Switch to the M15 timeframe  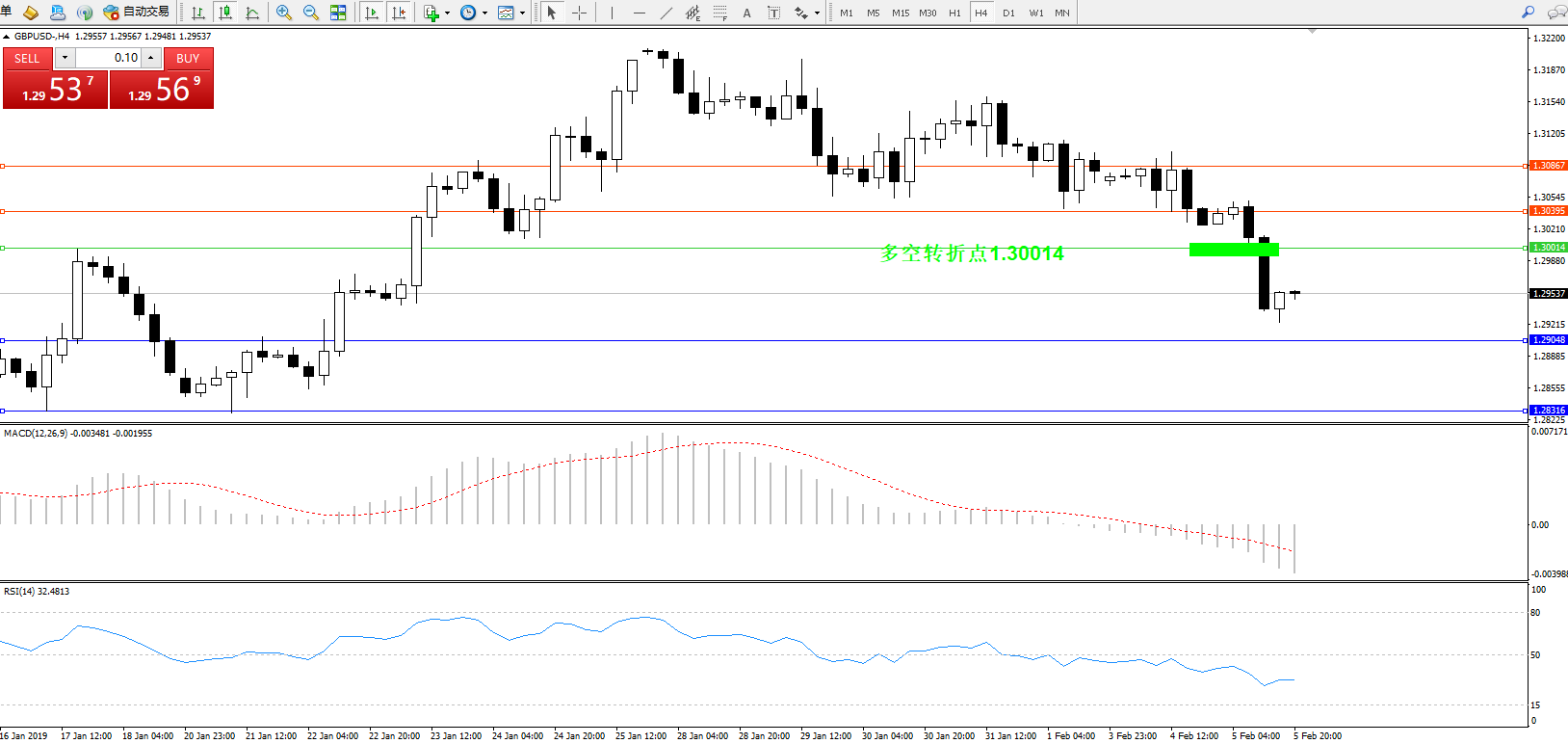(x=901, y=13)
